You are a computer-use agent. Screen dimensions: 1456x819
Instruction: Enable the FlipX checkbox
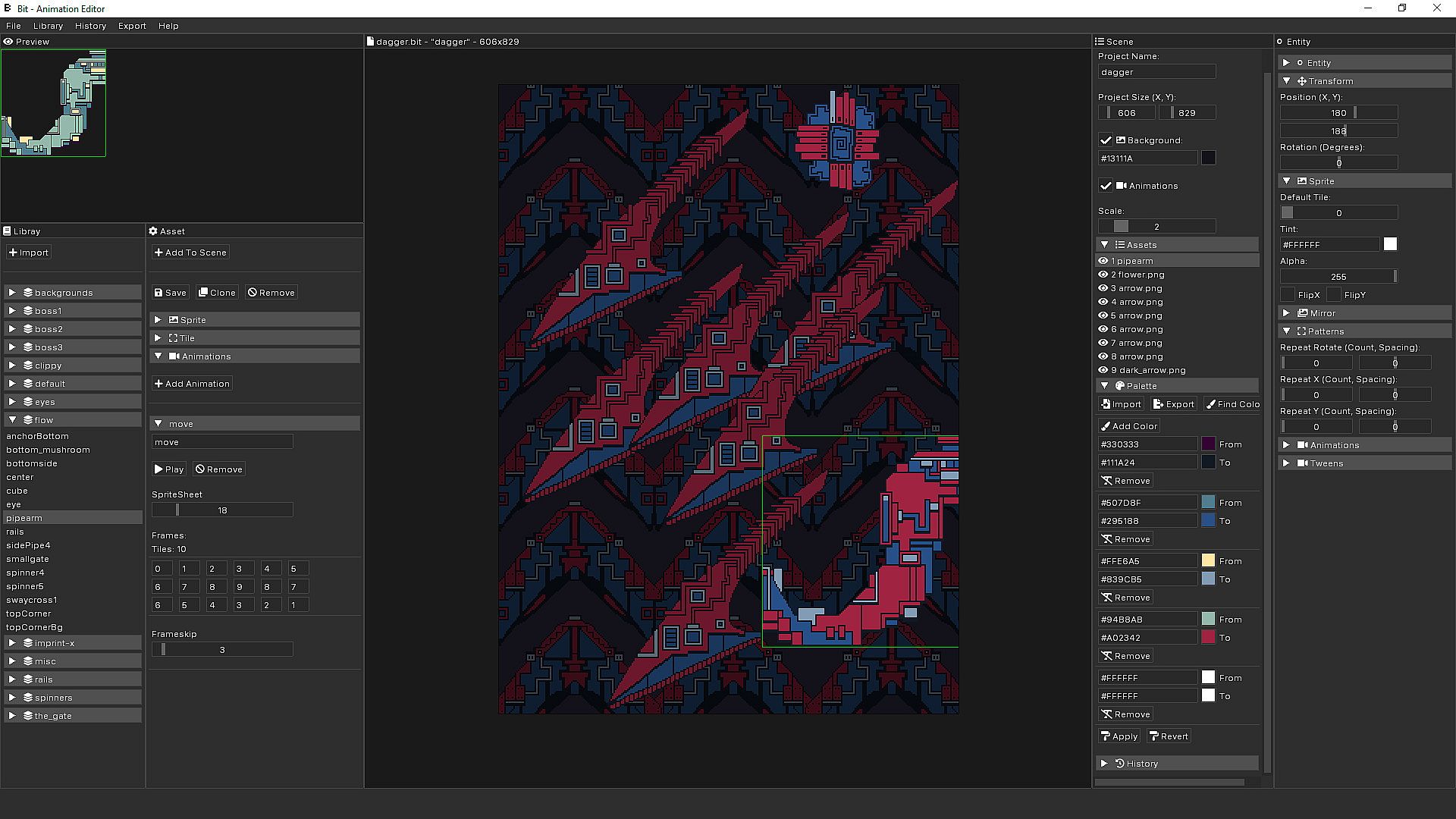click(x=1288, y=295)
